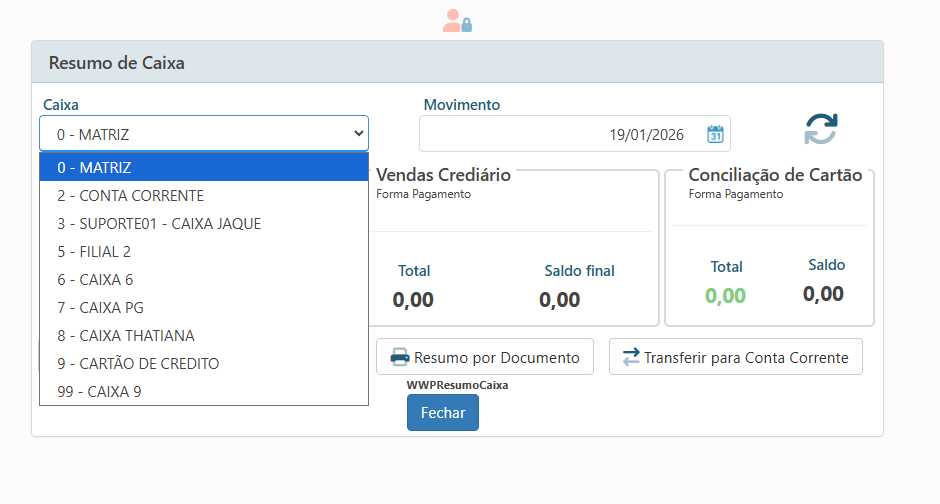
Task: Click the Resumo de Caixa panel header
Action: click(457, 62)
